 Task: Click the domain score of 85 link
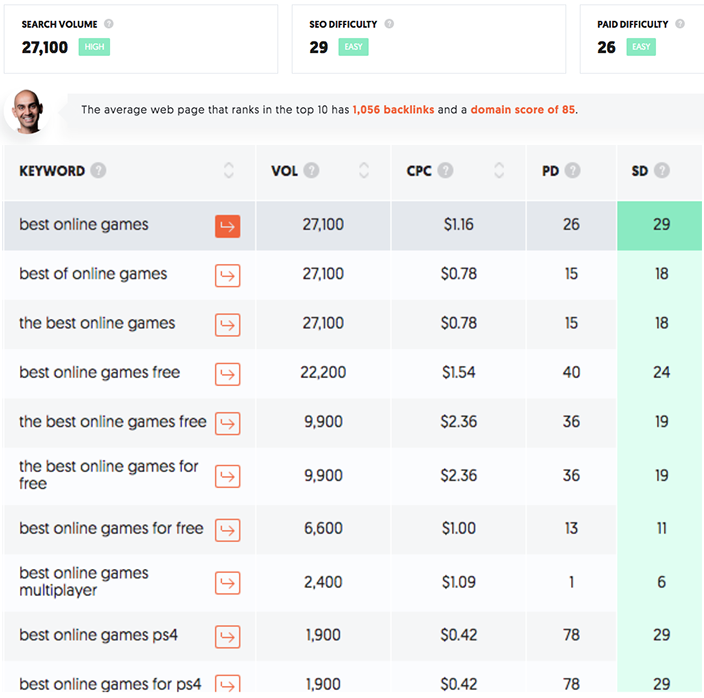(x=522, y=110)
